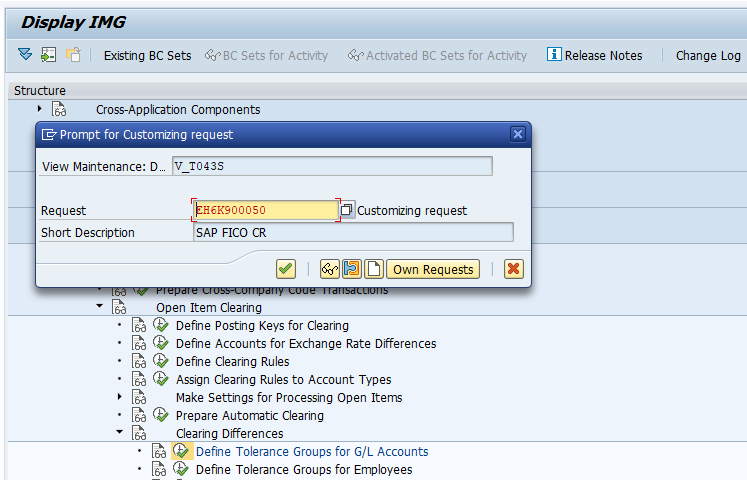Click the request hierarchy icon in the dialog
The image size is (747, 480).
[x=352, y=269]
